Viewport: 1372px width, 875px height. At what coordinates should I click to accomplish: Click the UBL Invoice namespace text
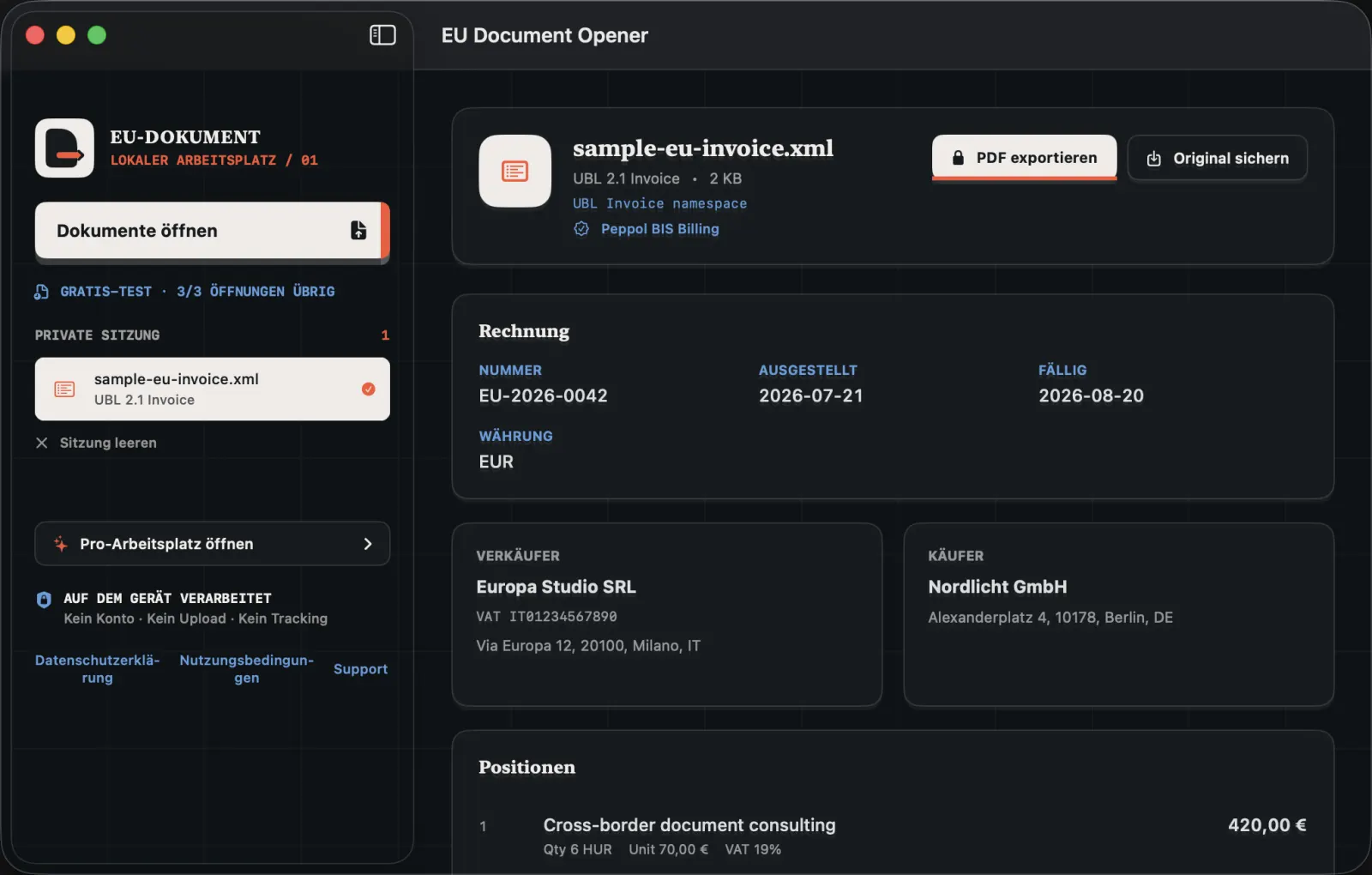pyautogui.click(x=660, y=203)
